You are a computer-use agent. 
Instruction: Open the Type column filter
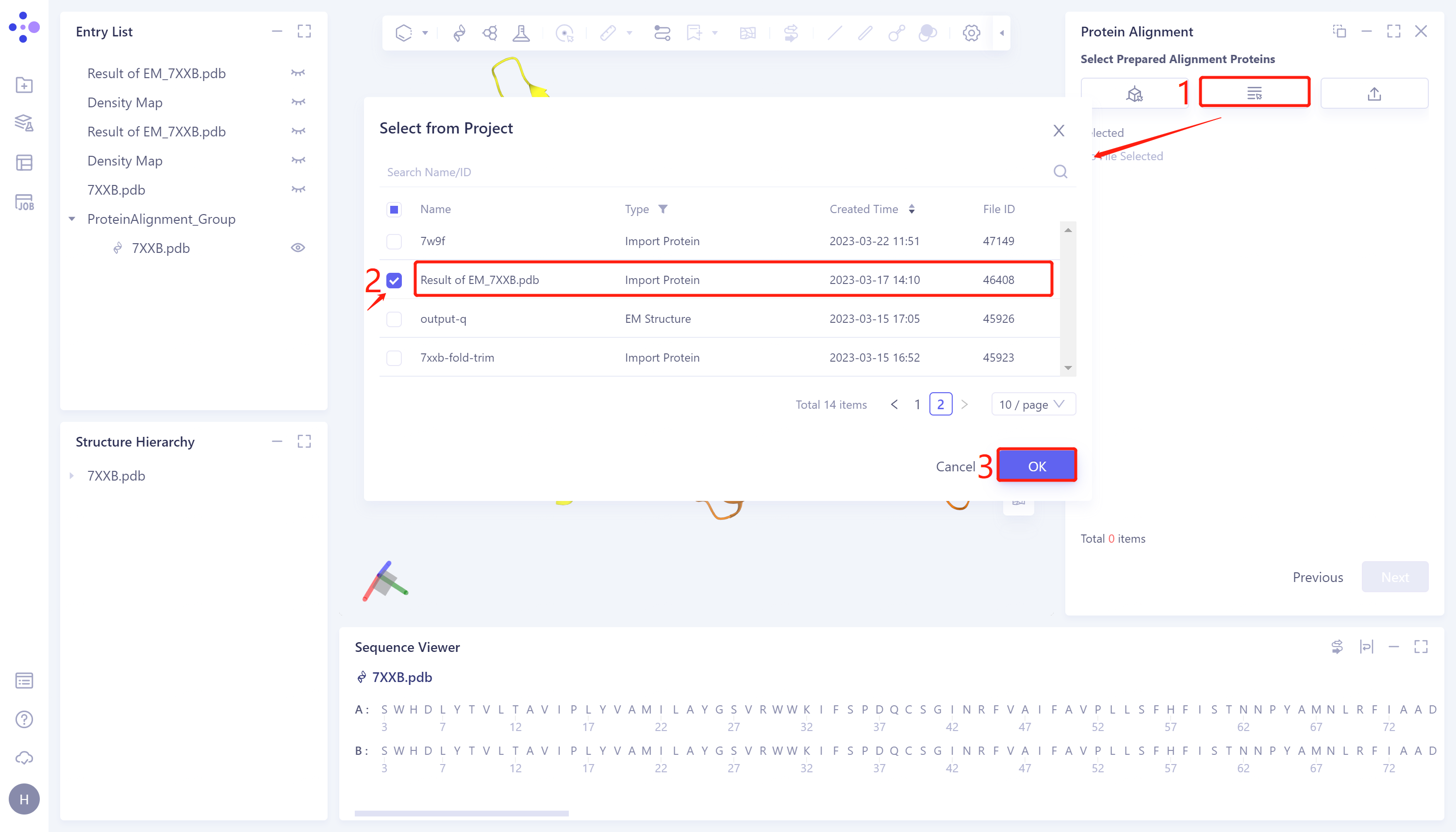point(662,209)
